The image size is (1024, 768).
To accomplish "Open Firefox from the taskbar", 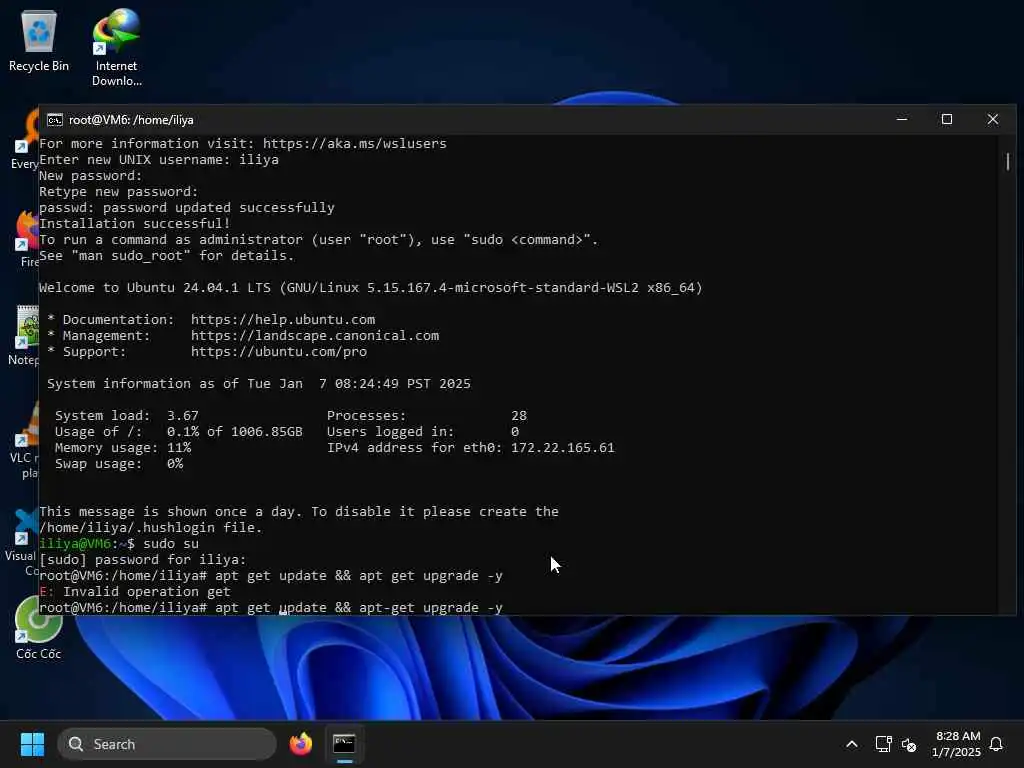I will pos(301,744).
